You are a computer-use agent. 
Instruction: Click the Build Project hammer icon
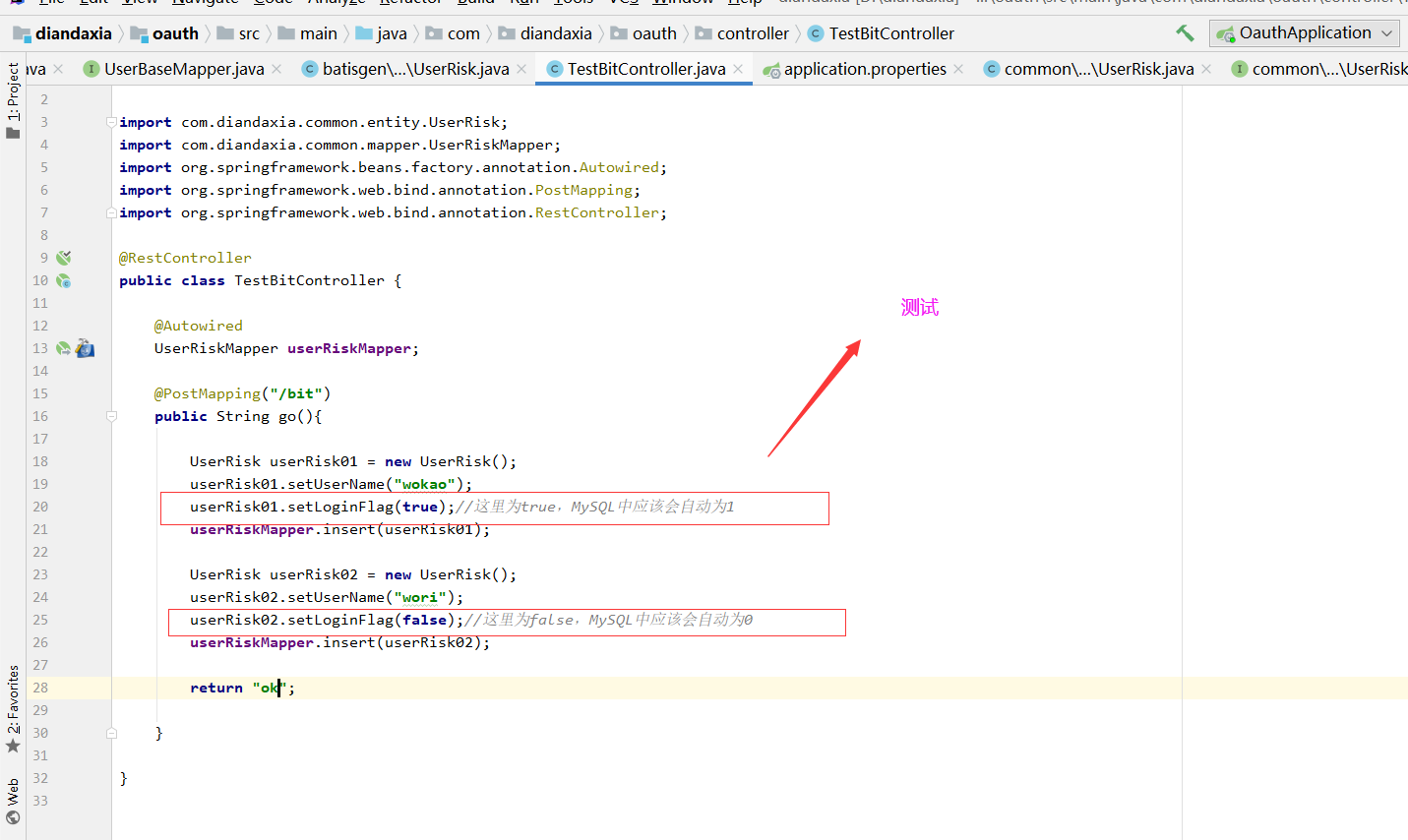(1185, 33)
